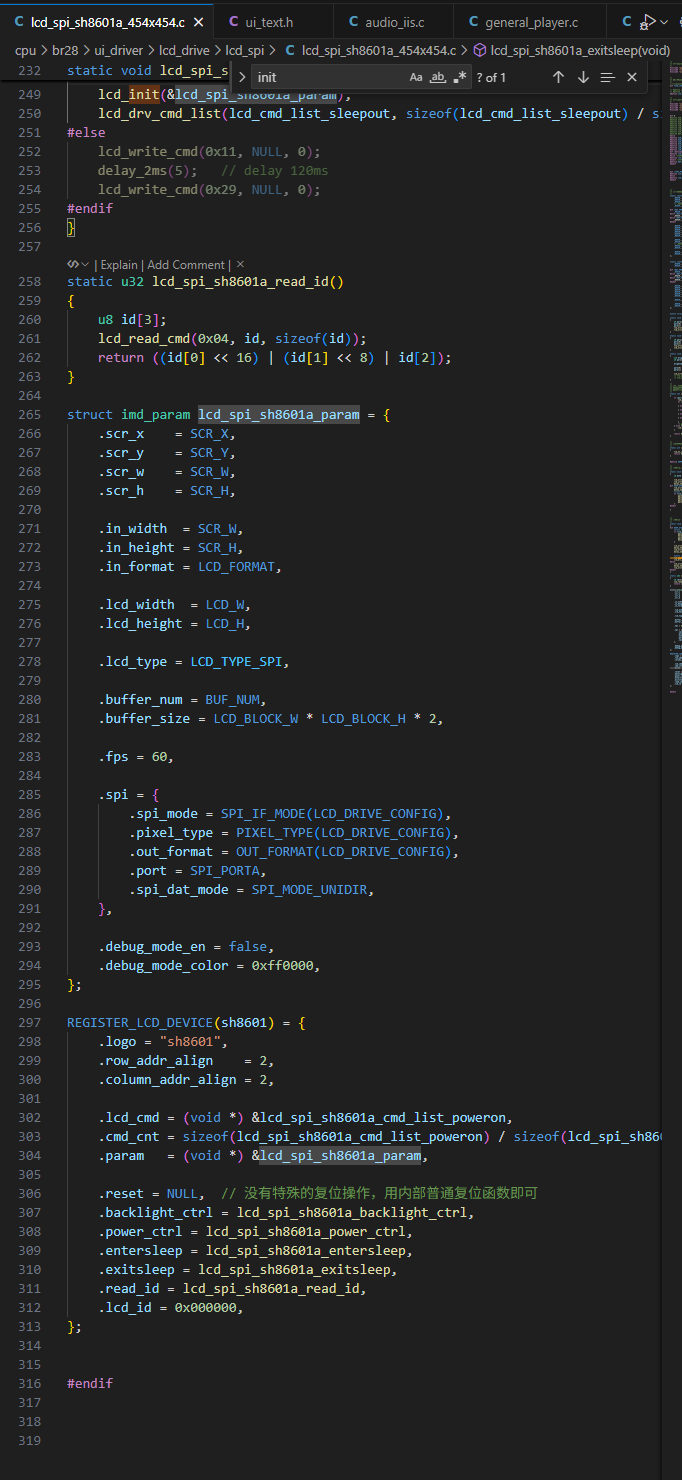This screenshot has width=682, height=1480.
Task: Click 'cpu' in the breadcrumb path
Action: click(x=25, y=50)
